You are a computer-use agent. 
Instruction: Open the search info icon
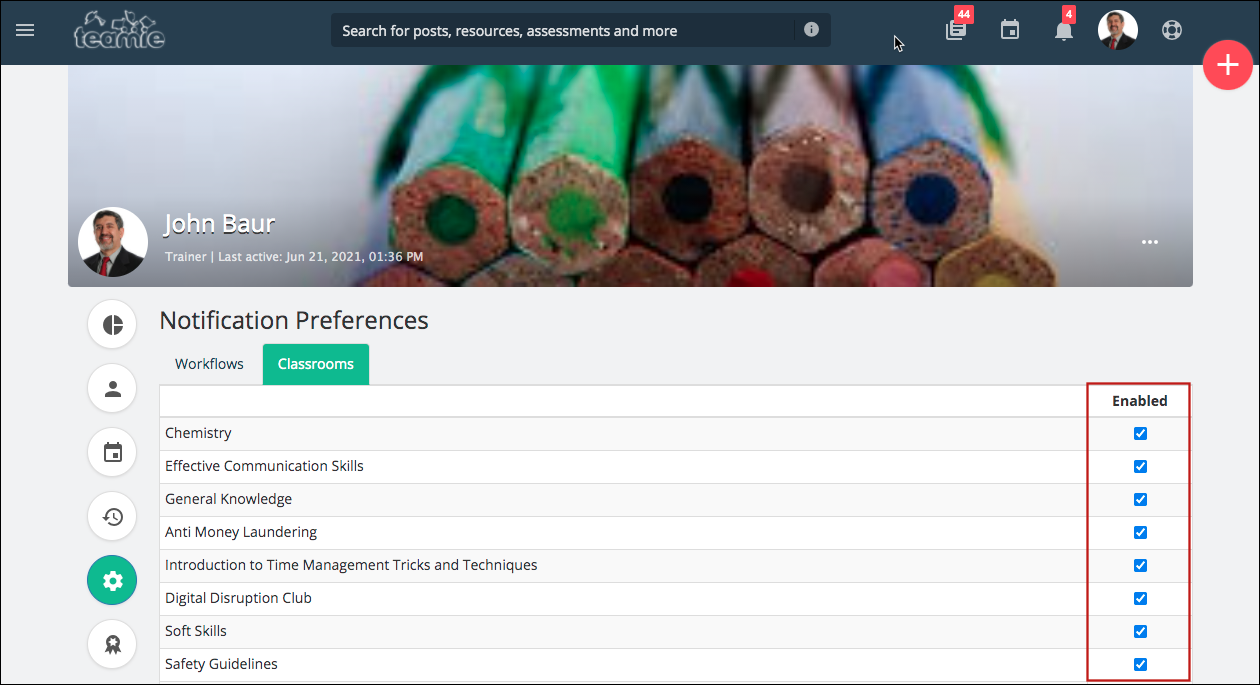(811, 30)
